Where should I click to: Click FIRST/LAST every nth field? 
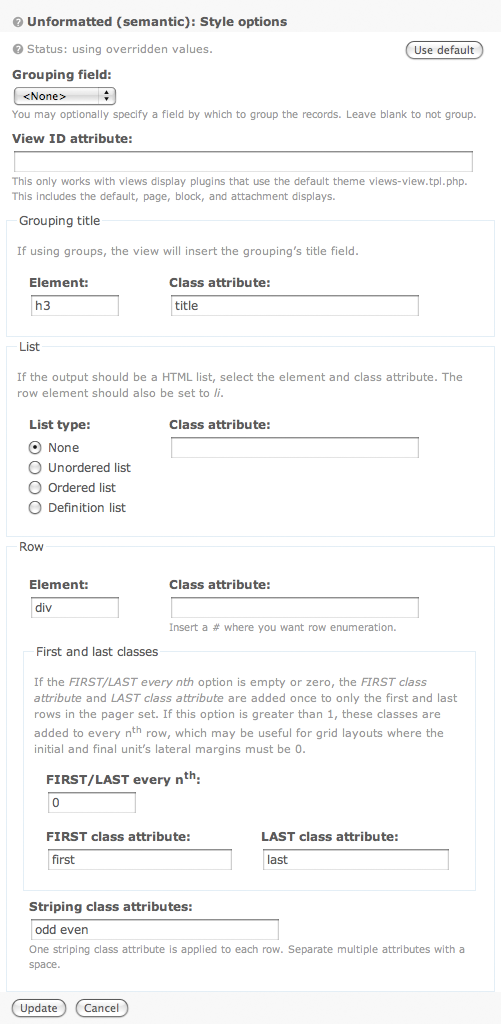click(92, 803)
